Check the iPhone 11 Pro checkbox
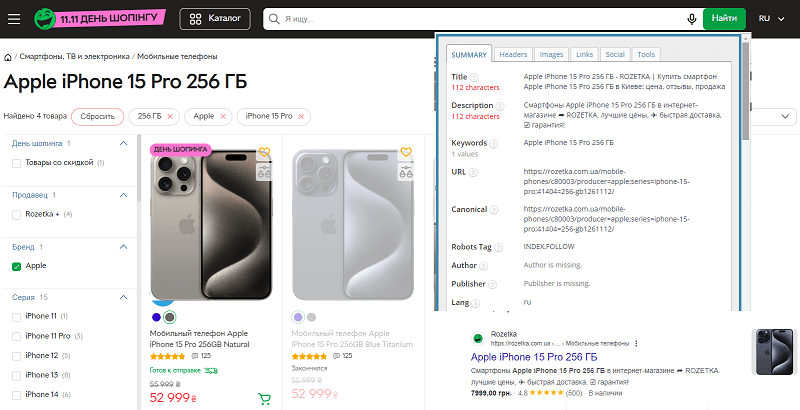 pos(16,337)
